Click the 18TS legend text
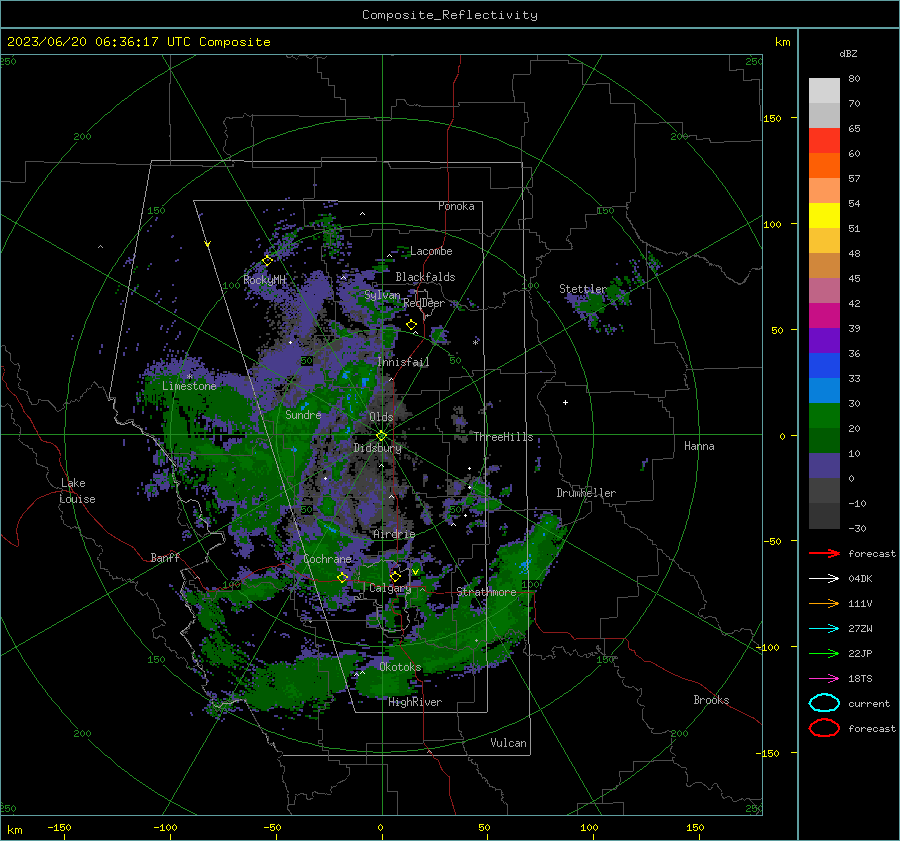This screenshot has height=841, width=900. (x=860, y=679)
